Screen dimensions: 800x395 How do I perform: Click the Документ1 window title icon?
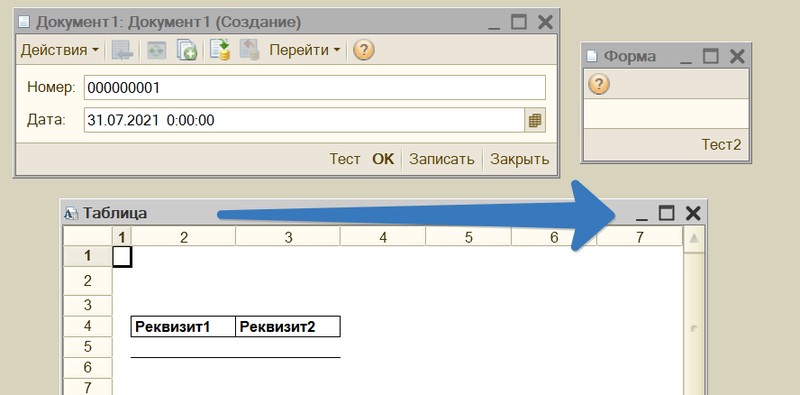pyautogui.click(x=24, y=22)
